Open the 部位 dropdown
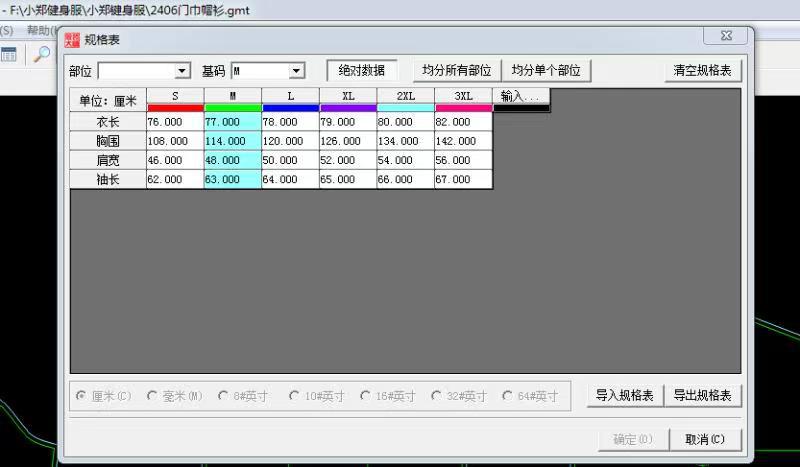This screenshot has height=467, width=800. (182, 71)
